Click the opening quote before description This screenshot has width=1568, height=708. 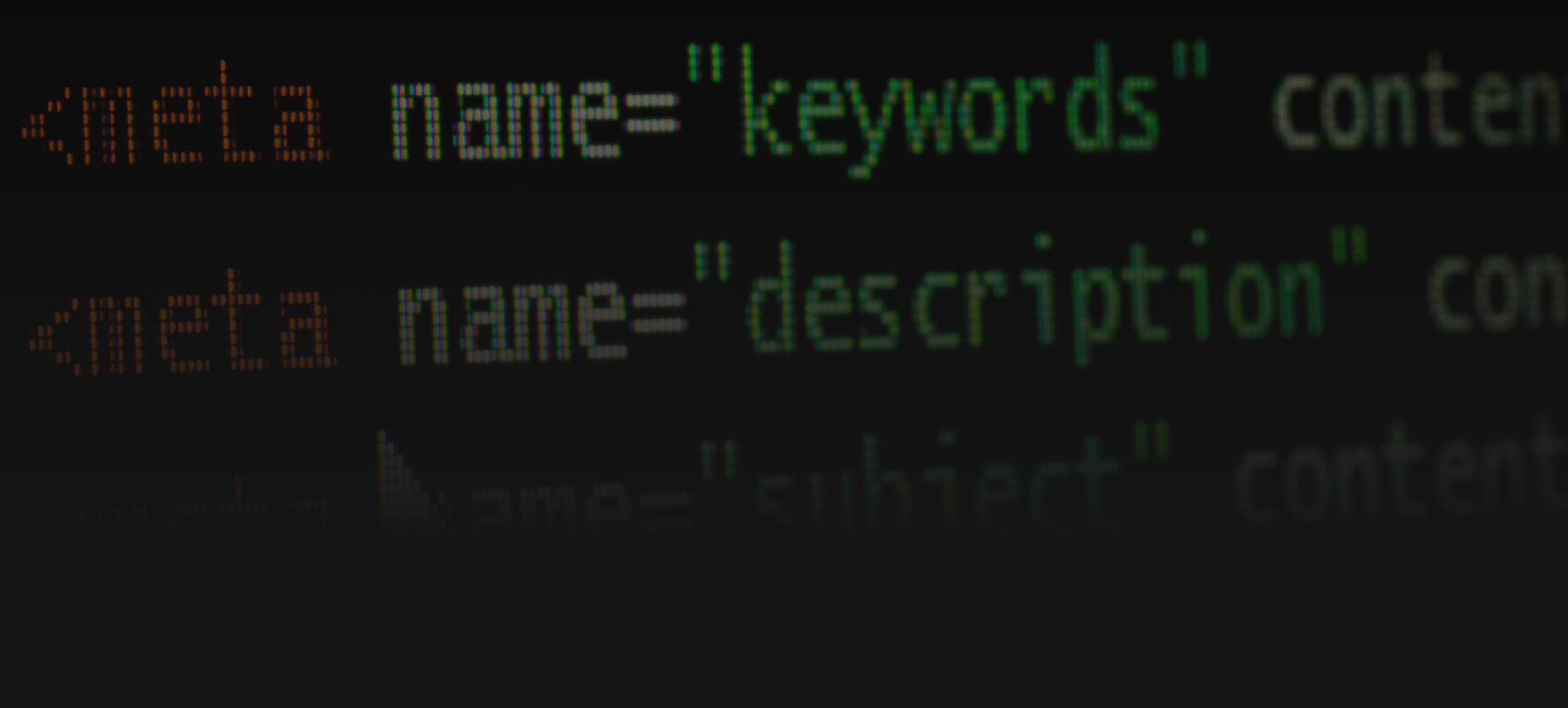click(x=711, y=261)
